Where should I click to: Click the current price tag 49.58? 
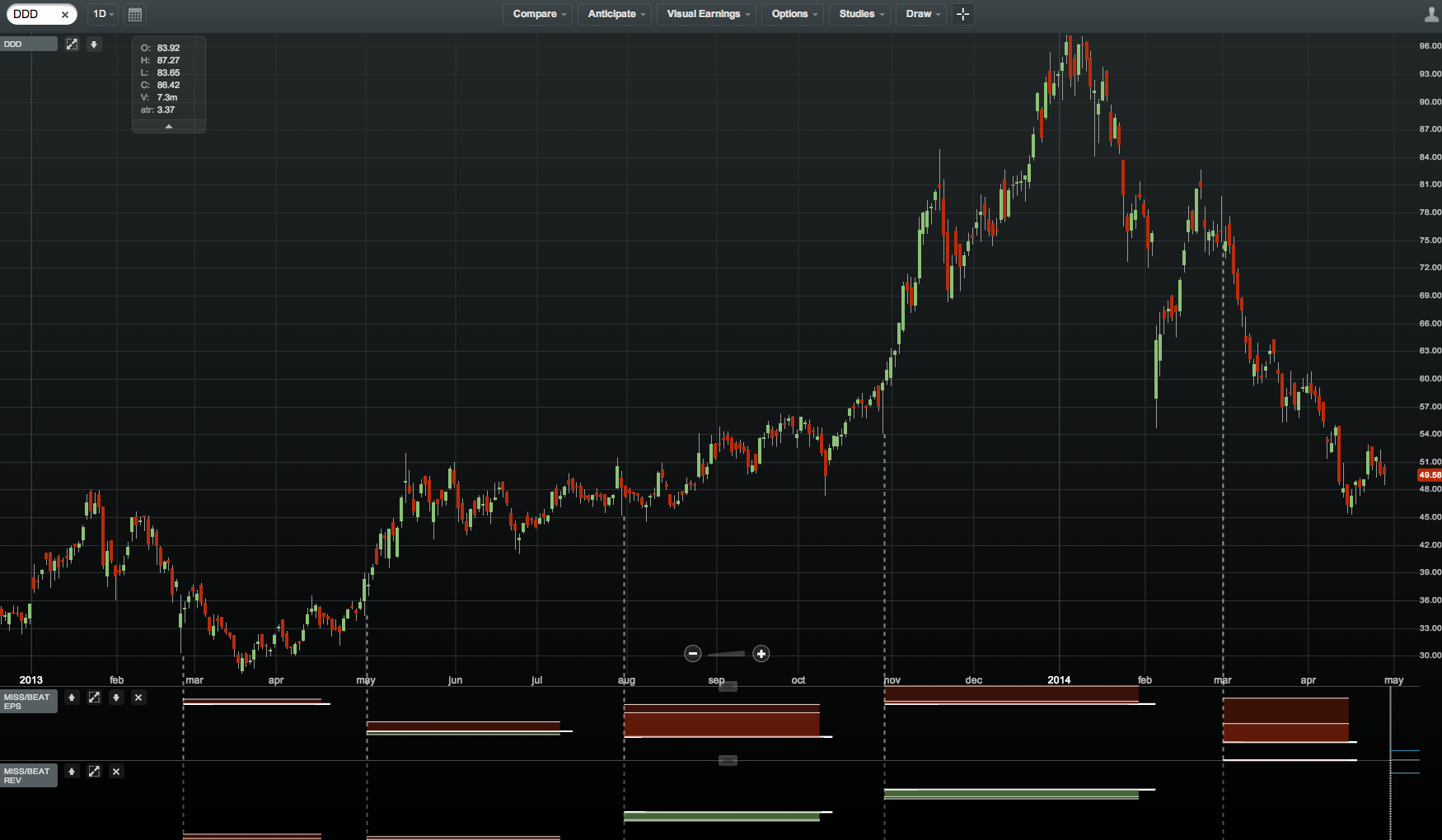(x=1429, y=475)
